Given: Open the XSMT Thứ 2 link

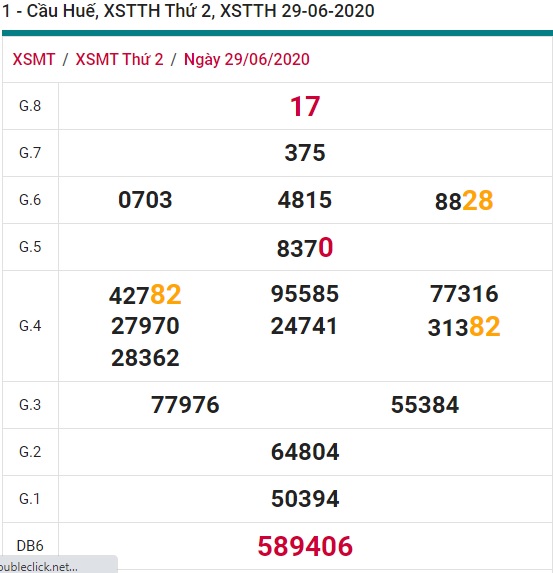Looking at the screenshot, I should 119,59.
